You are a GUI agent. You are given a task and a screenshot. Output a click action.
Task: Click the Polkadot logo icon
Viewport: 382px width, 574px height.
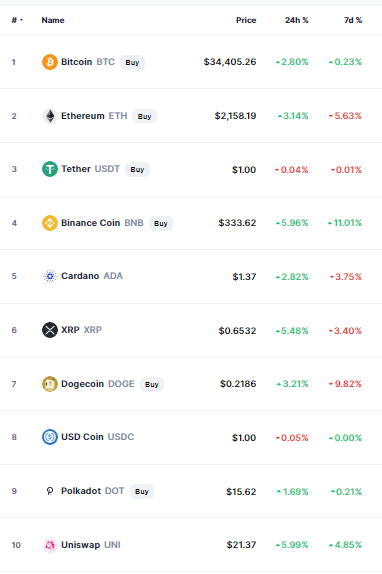[x=50, y=491]
